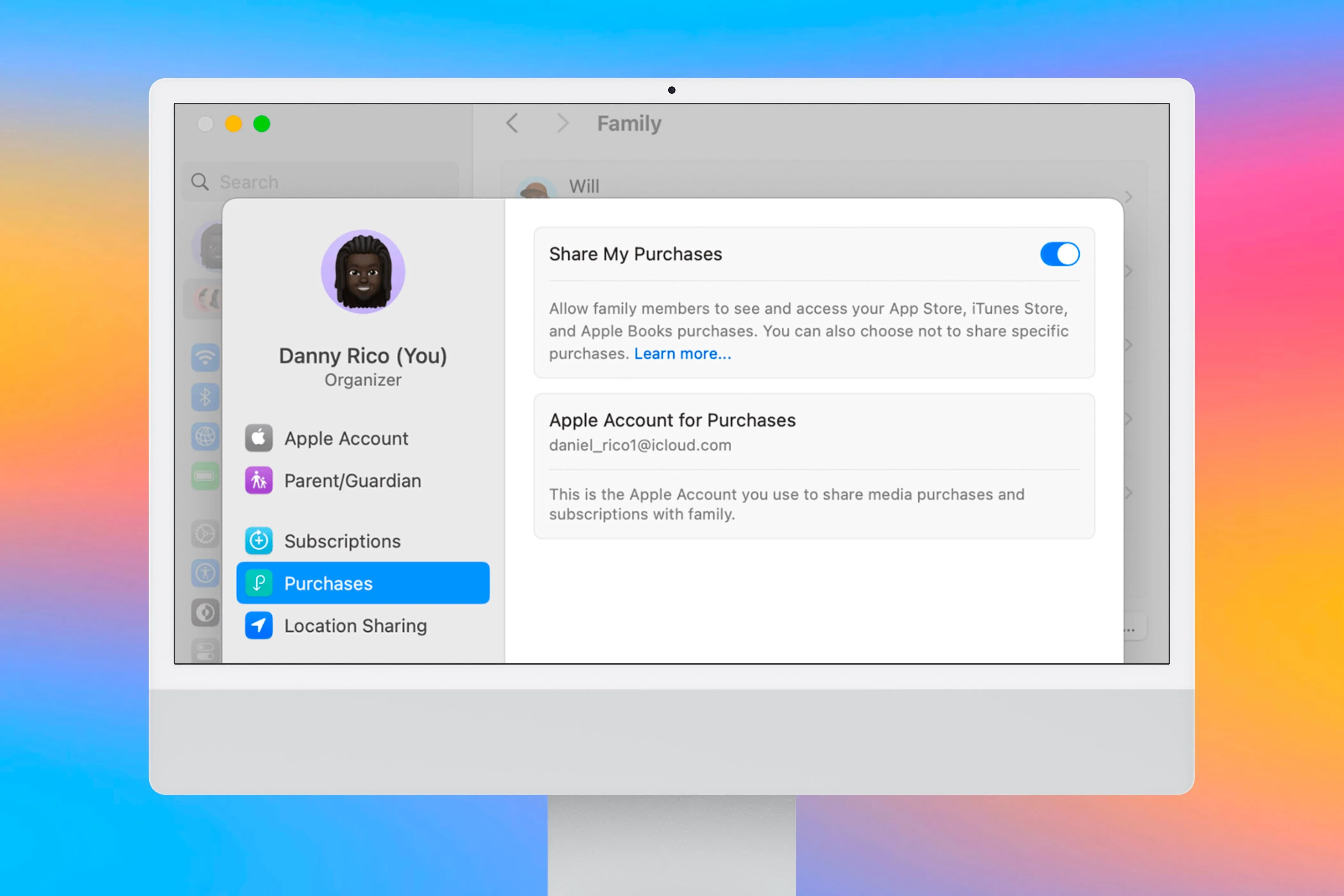This screenshot has width=1344, height=896.
Task: Click the green Purchases icon
Action: [258, 583]
